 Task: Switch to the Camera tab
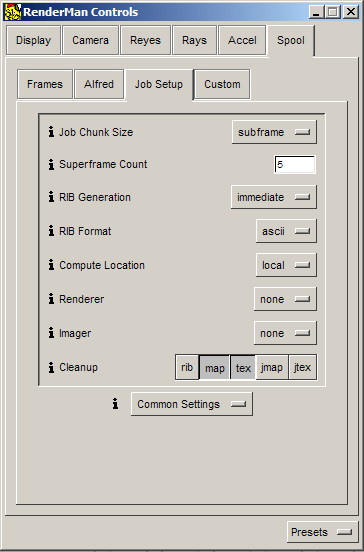pos(90,40)
